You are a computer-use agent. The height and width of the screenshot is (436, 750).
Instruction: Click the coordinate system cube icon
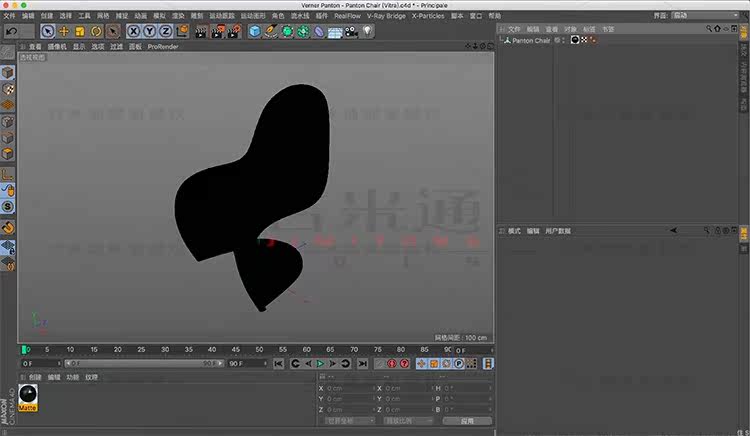pyautogui.click(x=182, y=32)
